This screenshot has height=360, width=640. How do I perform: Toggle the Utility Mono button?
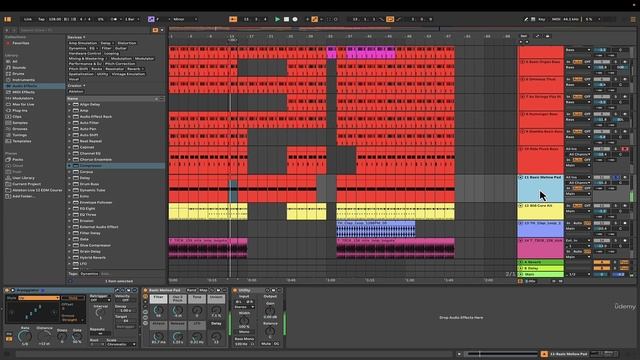pyautogui.click(x=244, y=332)
